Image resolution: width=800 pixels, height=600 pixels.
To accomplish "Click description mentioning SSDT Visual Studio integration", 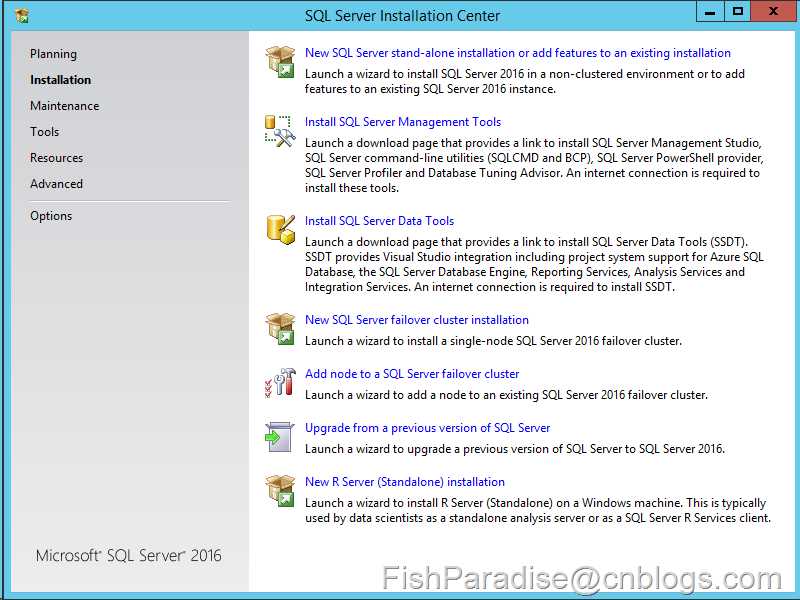I will pos(534,264).
